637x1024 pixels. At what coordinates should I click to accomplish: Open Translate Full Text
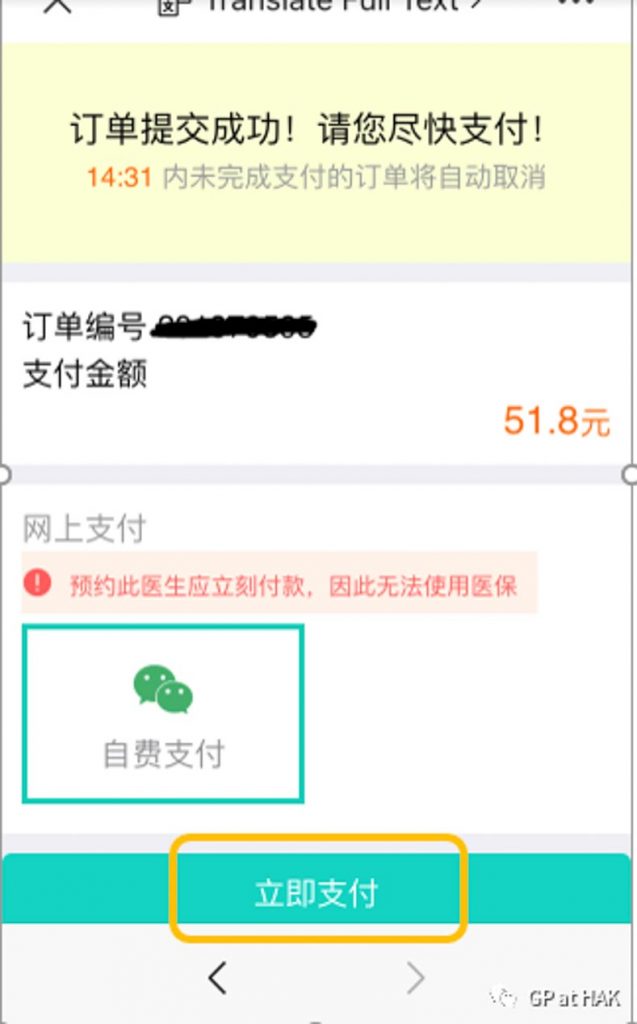(343, 5)
